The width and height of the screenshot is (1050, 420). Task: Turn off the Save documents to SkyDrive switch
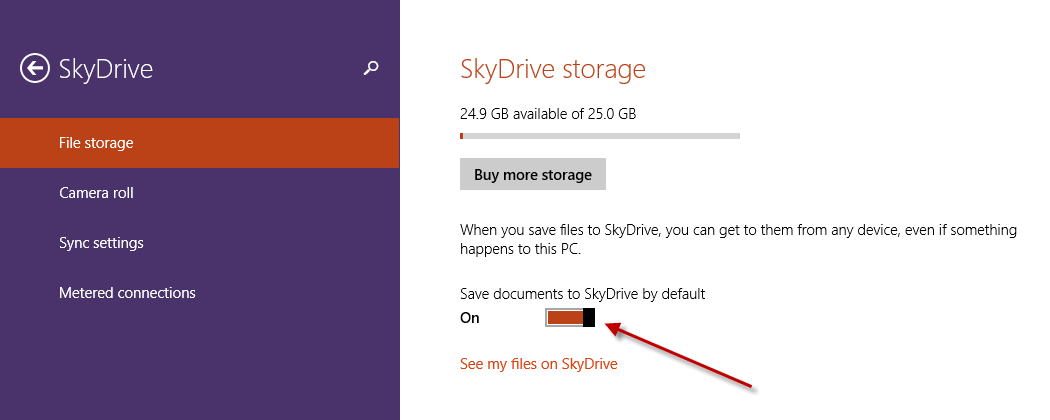pos(571,318)
